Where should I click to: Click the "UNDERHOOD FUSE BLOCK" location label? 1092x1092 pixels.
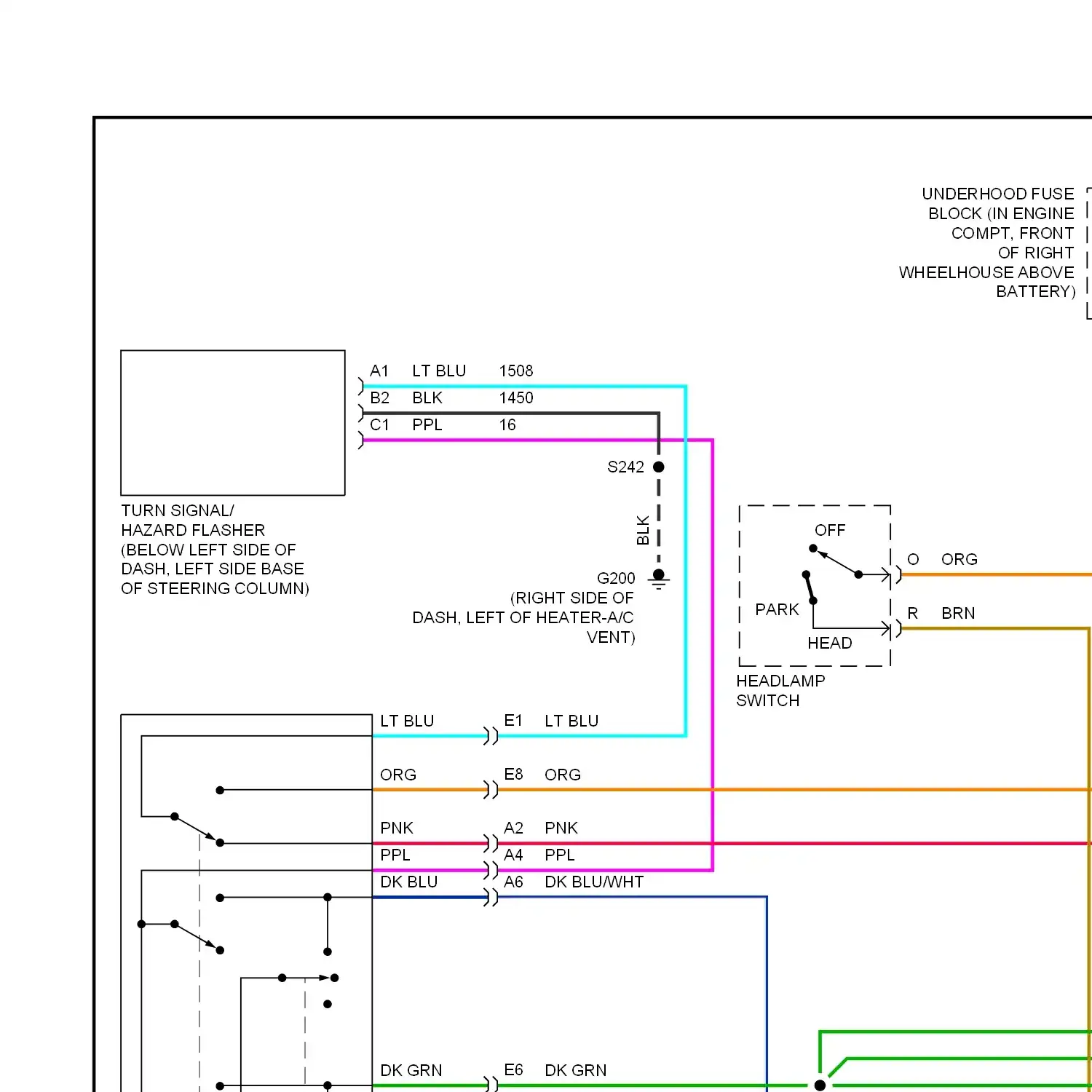click(x=987, y=242)
